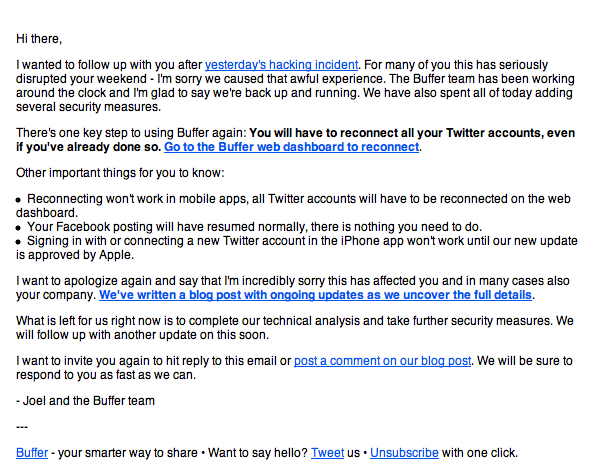Click the "respond to you as fast as we can" text
Viewport: 599px width, 473px height.
coord(106,375)
